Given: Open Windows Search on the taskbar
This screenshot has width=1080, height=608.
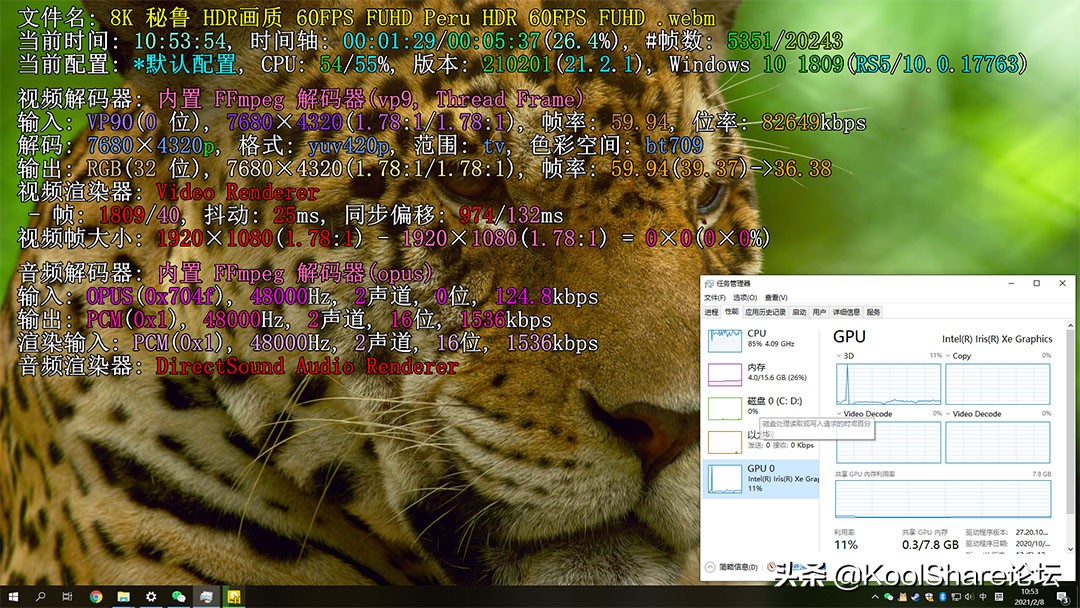Looking at the screenshot, I should (41, 596).
